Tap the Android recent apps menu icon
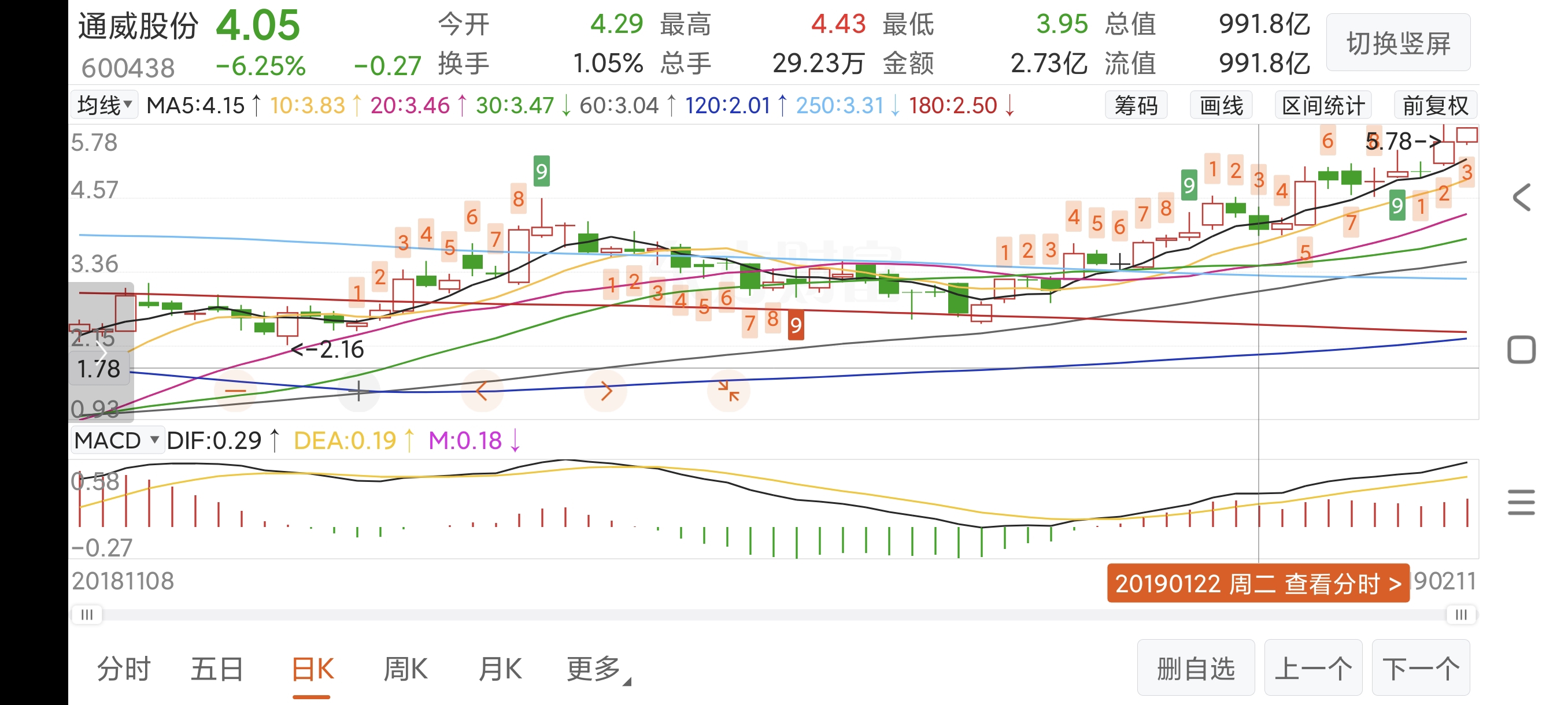The image size is (1568, 705). click(x=1521, y=502)
